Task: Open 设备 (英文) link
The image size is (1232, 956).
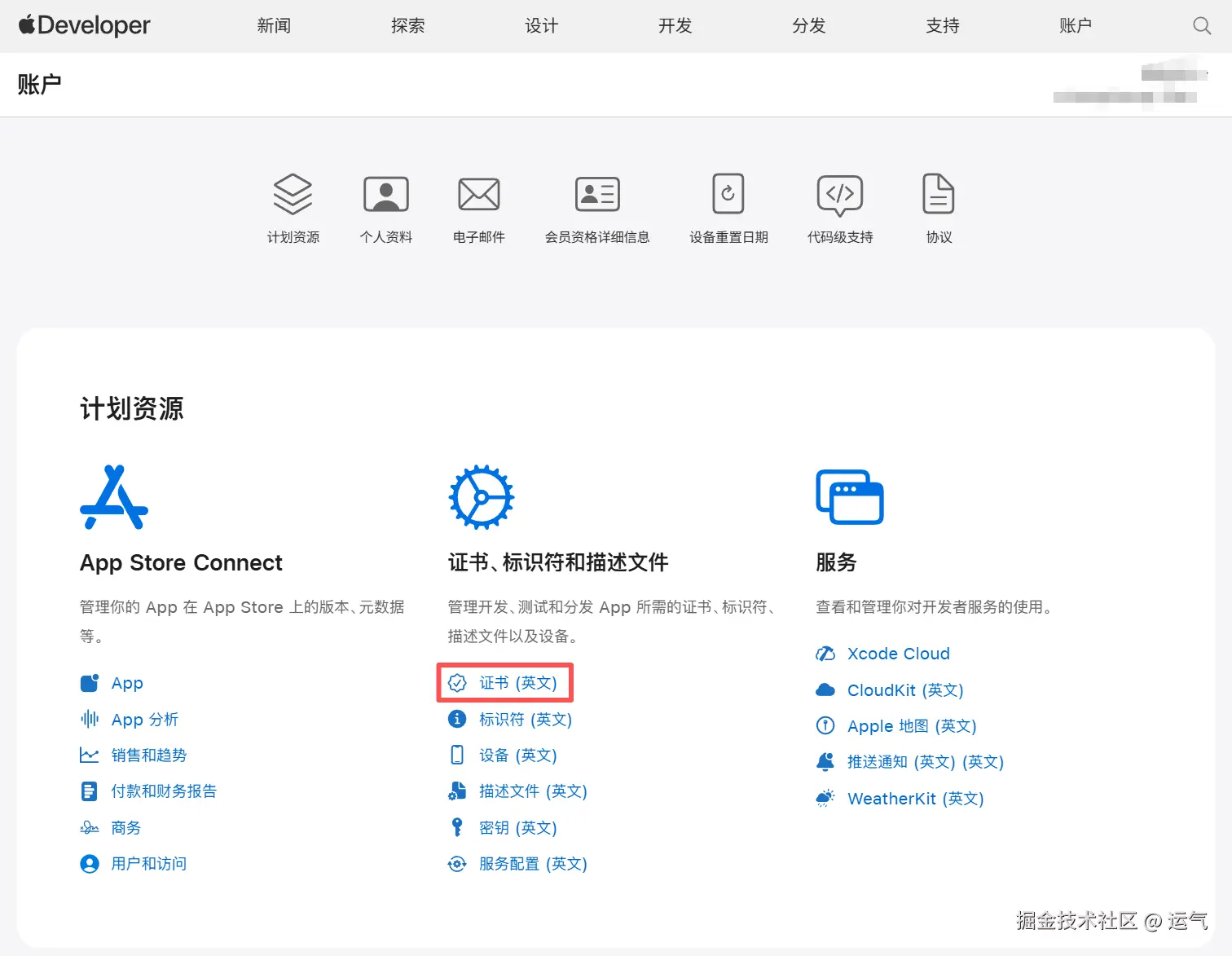Action: coord(518,756)
